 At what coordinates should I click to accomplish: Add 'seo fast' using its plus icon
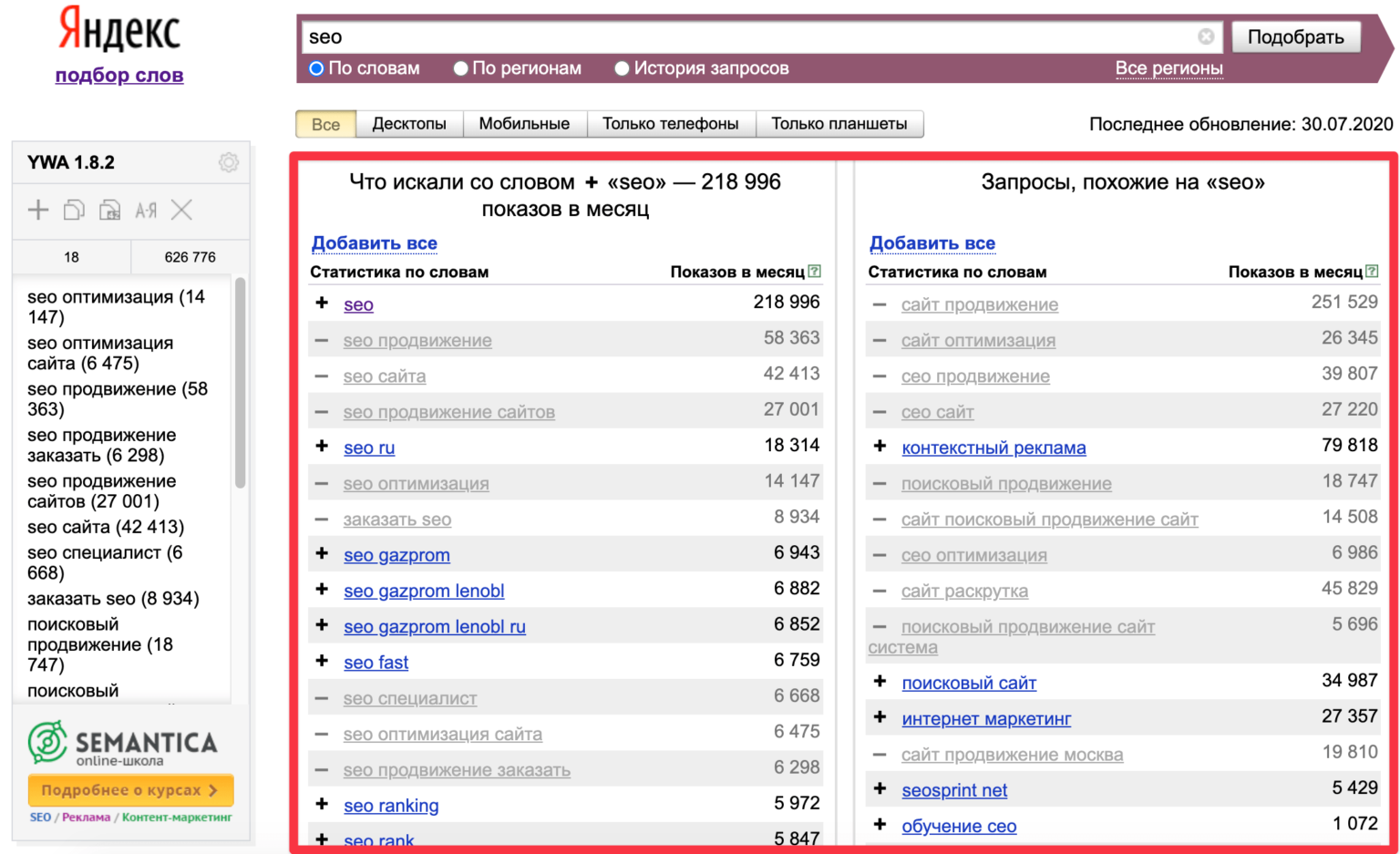tap(322, 661)
